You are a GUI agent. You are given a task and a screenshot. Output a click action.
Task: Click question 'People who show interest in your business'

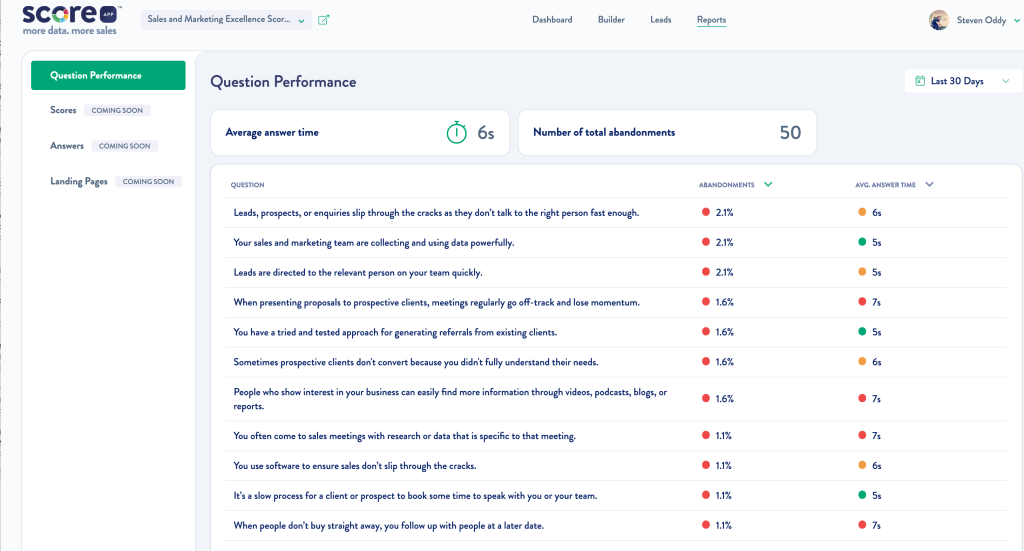point(450,399)
